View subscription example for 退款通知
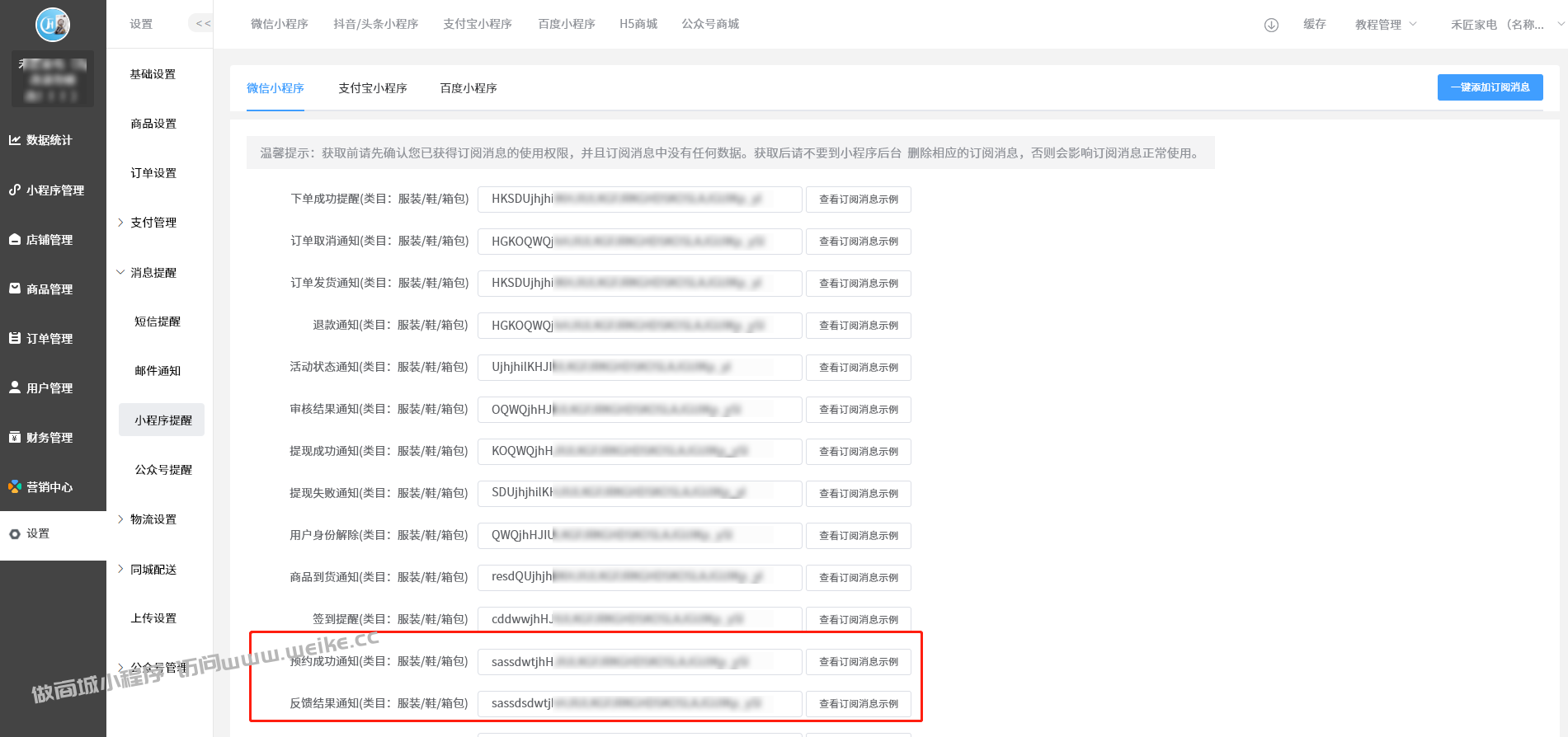Image resolution: width=1568 pixels, height=737 pixels. pos(858,326)
